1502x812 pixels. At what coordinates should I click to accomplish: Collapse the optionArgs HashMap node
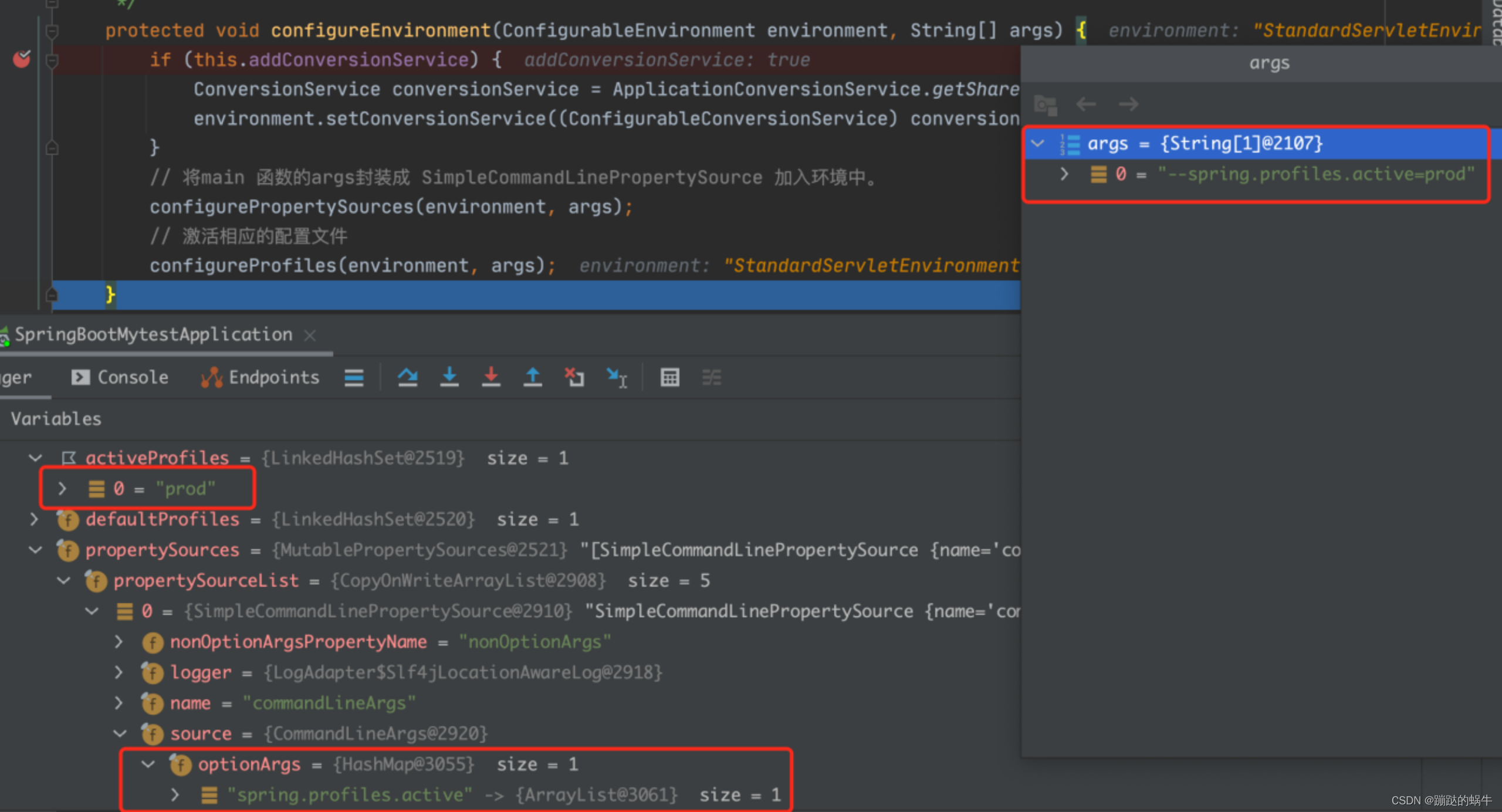[148, 764]
